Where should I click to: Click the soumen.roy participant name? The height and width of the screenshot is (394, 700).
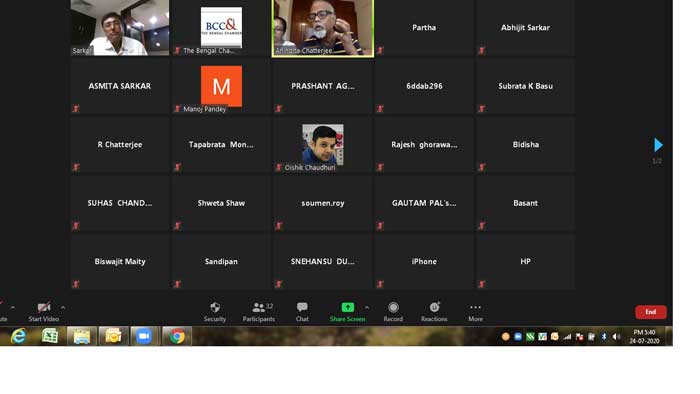pos(323,203)
